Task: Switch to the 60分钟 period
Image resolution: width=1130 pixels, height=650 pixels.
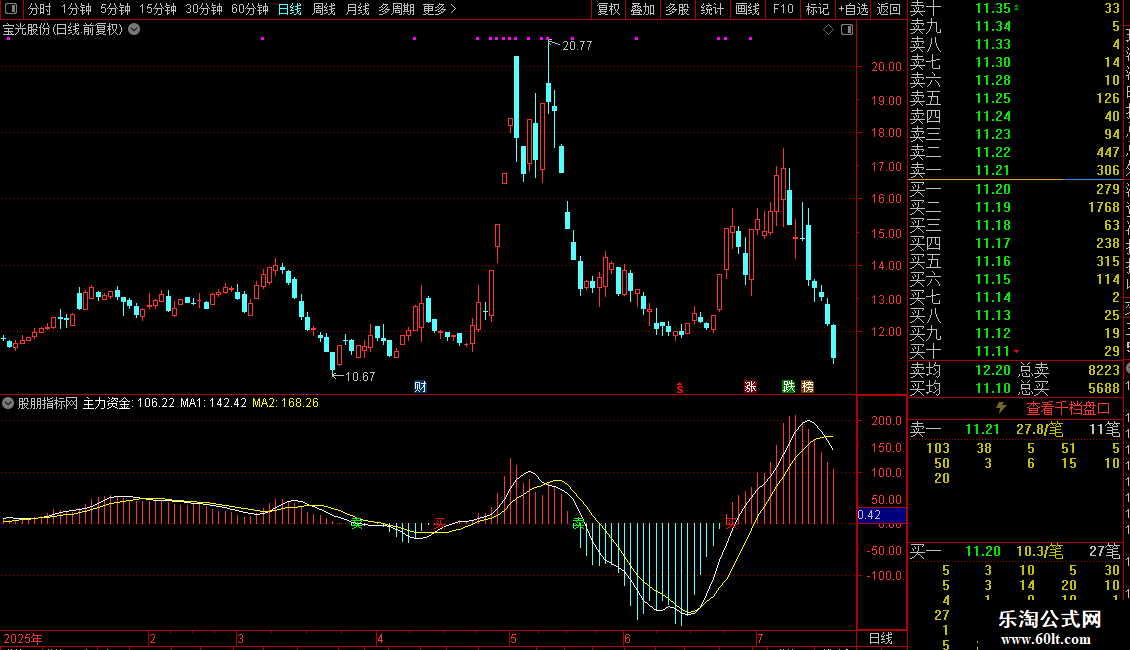Action: (x=250, y=9)
